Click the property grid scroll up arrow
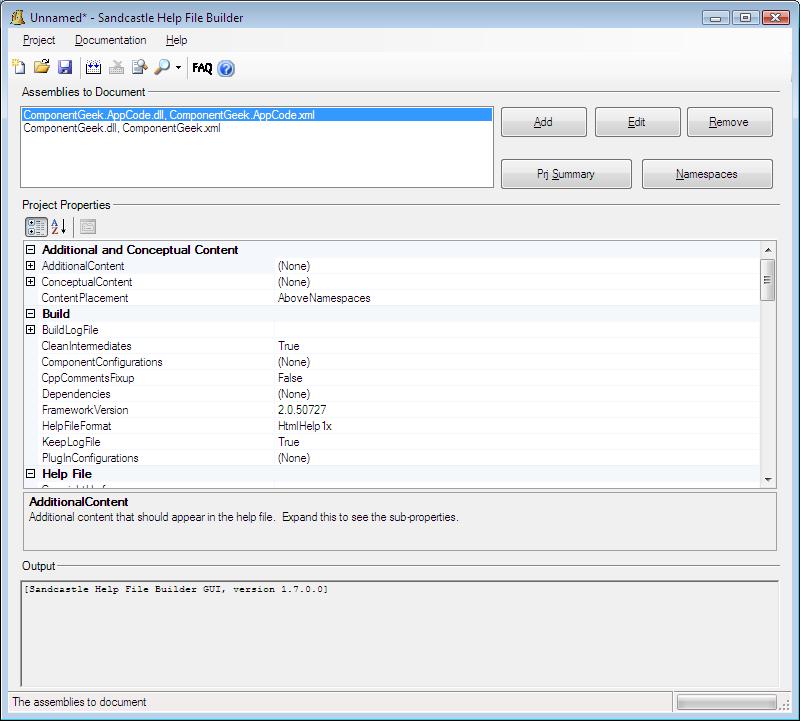 pyautogui.click(x=768, y=250)
